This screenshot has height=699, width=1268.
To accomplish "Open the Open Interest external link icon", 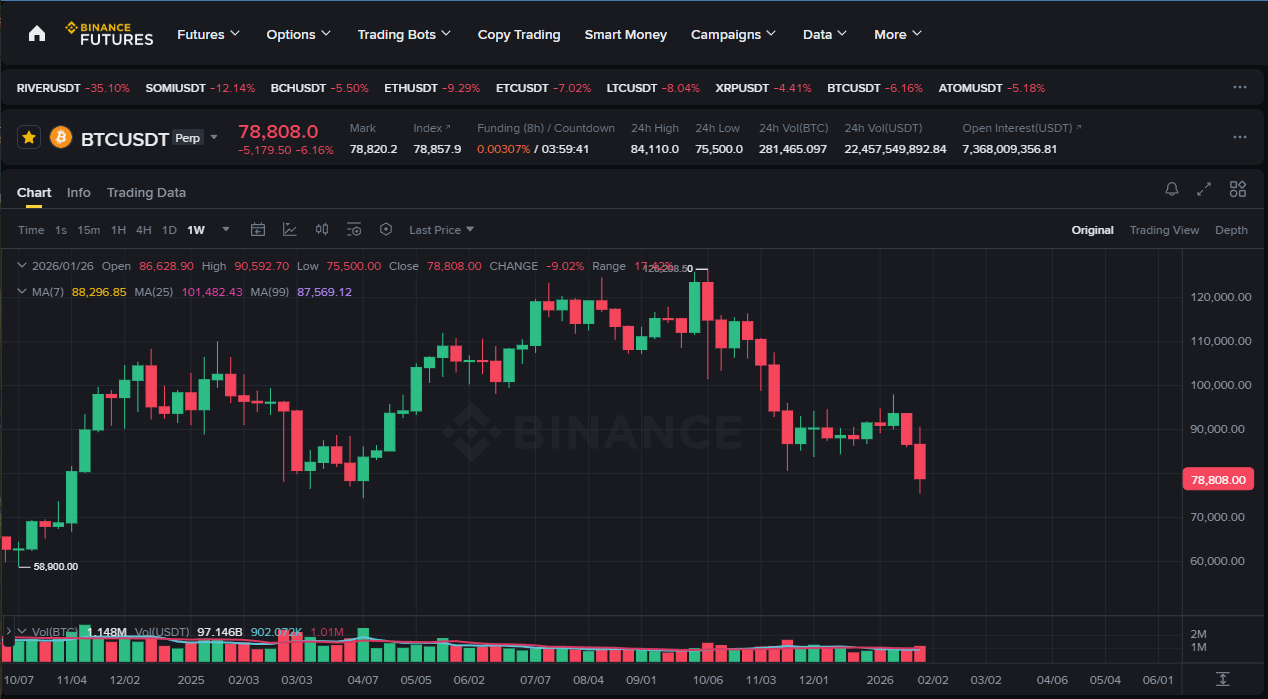I will pyautogui.click(x=1079, y=128).
